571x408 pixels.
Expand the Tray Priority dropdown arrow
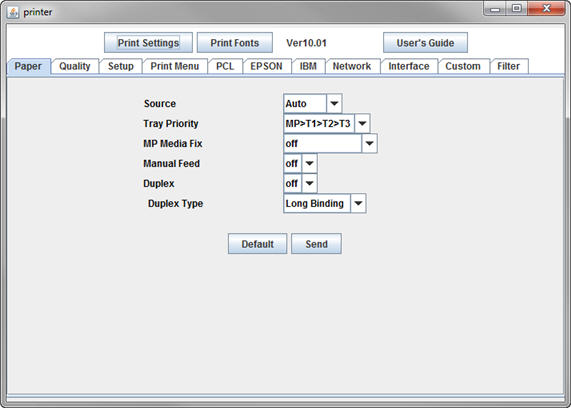362,123
